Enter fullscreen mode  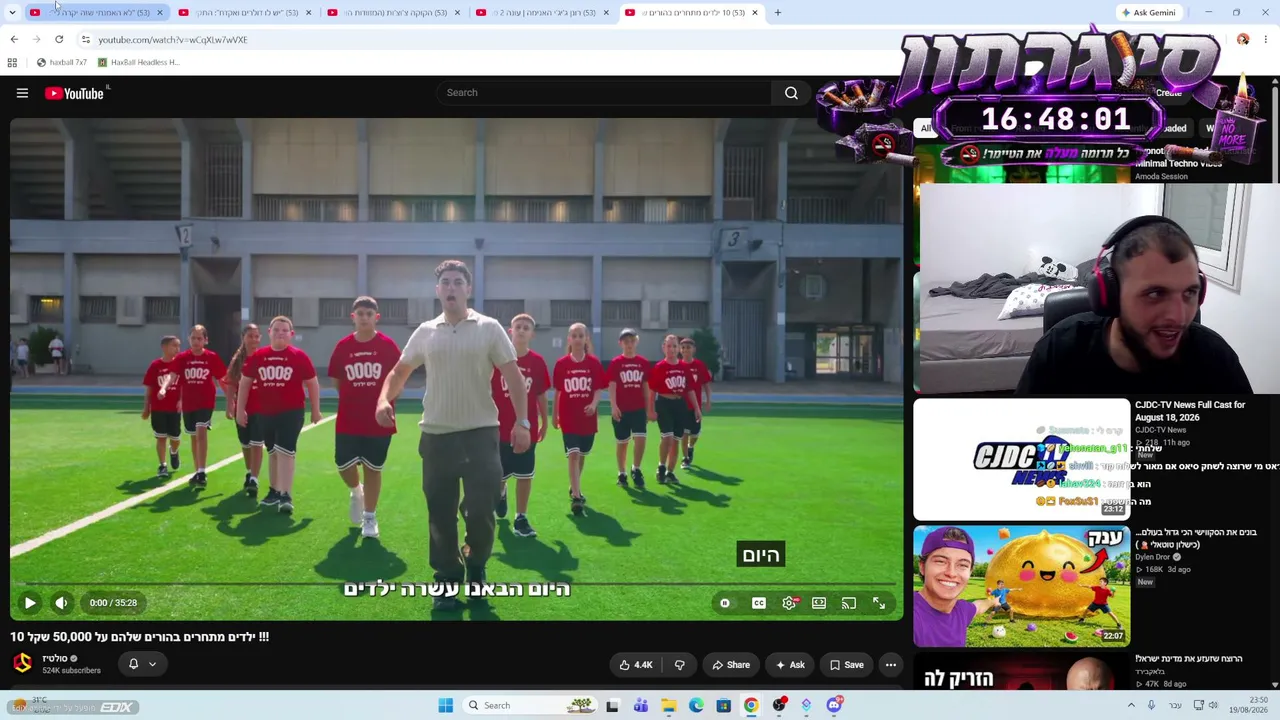879,603
